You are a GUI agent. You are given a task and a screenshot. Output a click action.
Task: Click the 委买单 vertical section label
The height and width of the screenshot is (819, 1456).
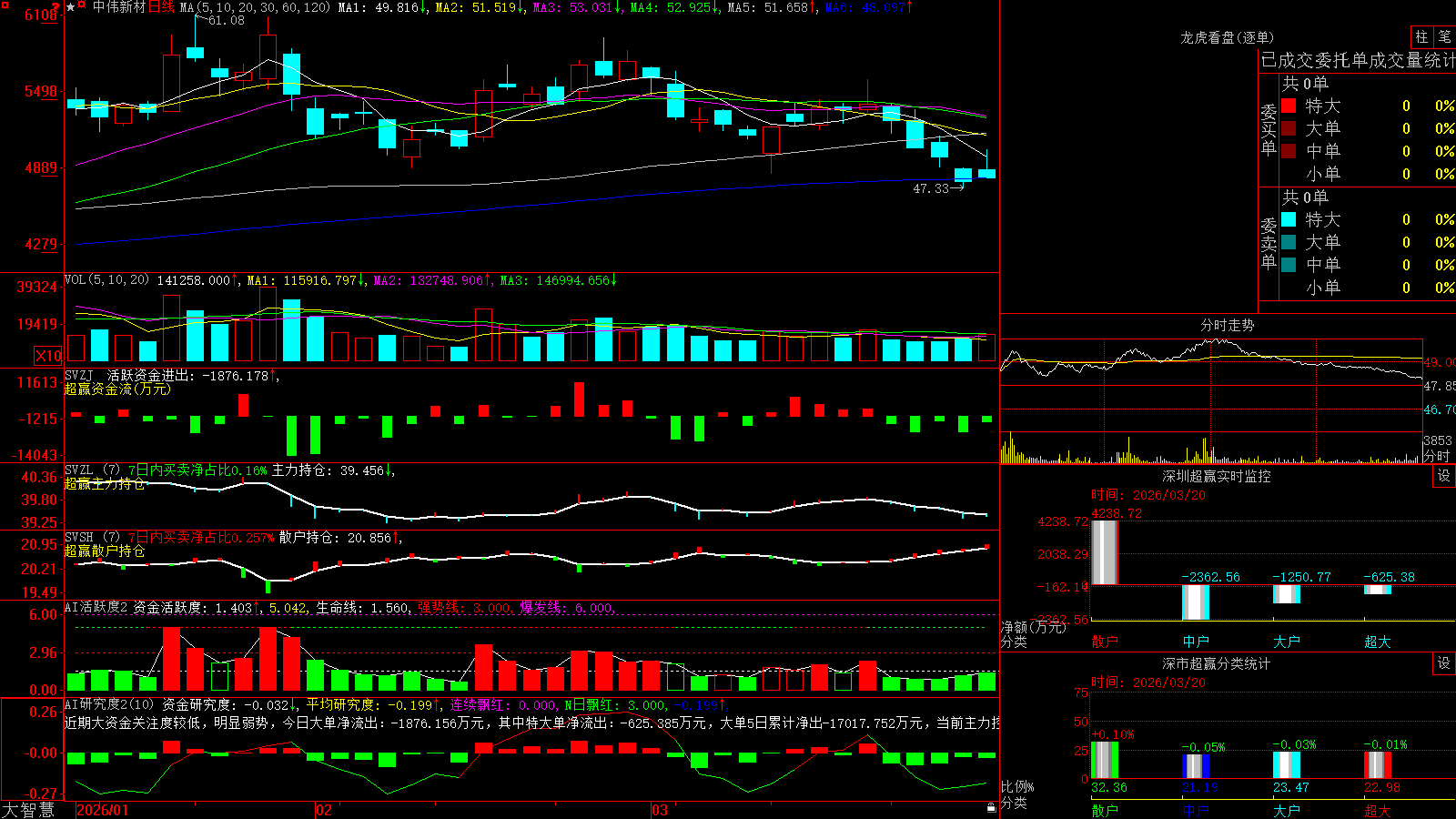(x=1269, y=130)
